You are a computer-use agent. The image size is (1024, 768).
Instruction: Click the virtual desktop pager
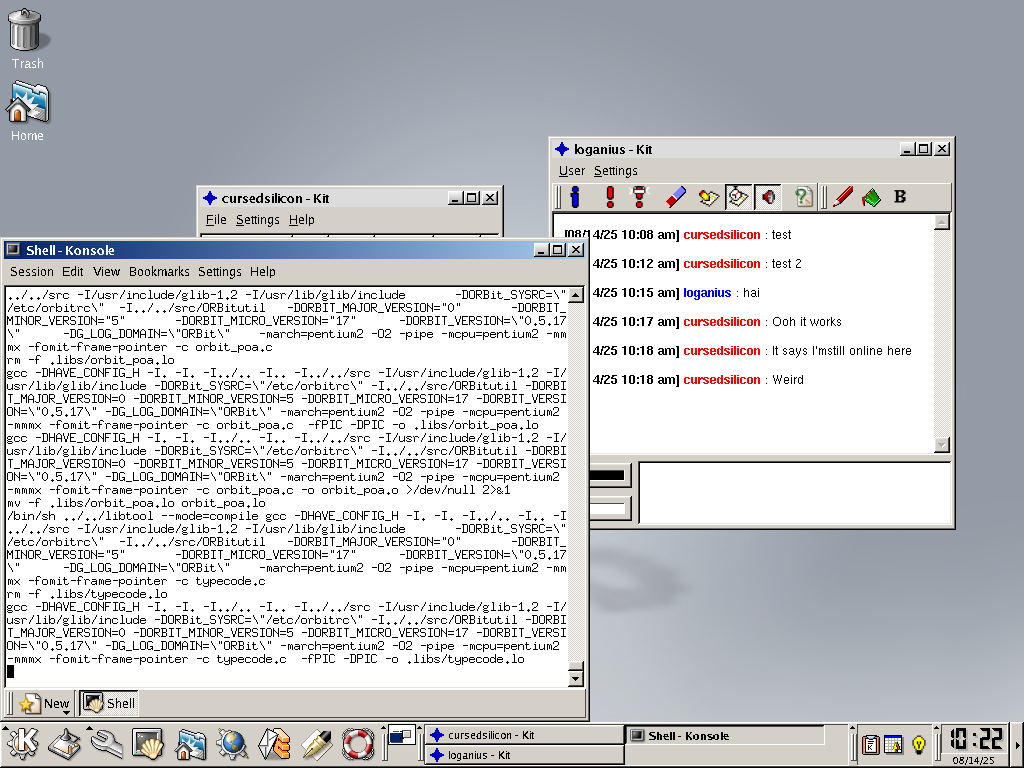pyautogui.click(x=402, y=736)
